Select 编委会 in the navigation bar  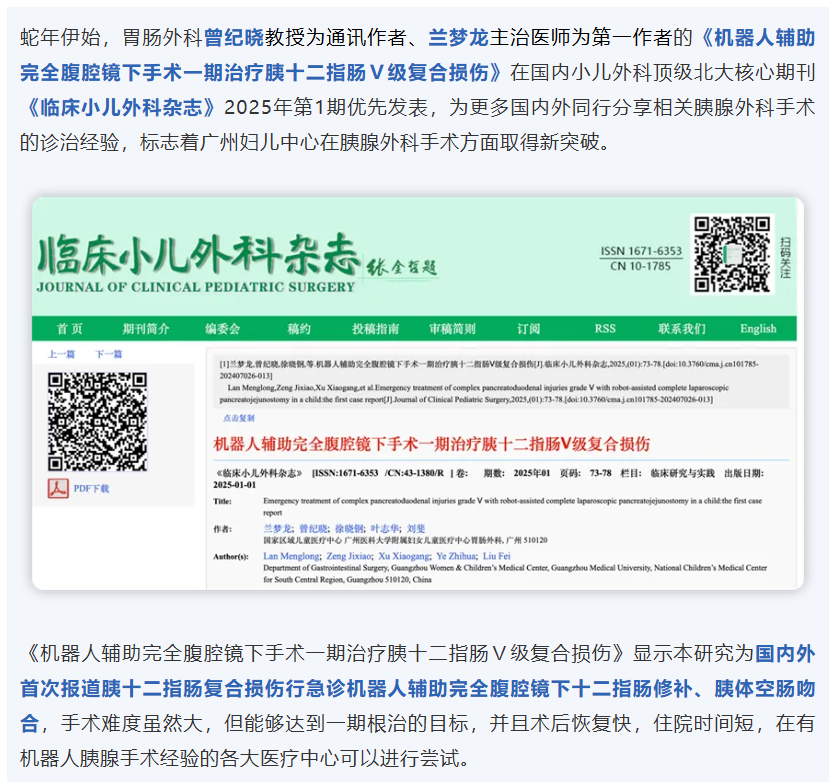tap(222, 329)
